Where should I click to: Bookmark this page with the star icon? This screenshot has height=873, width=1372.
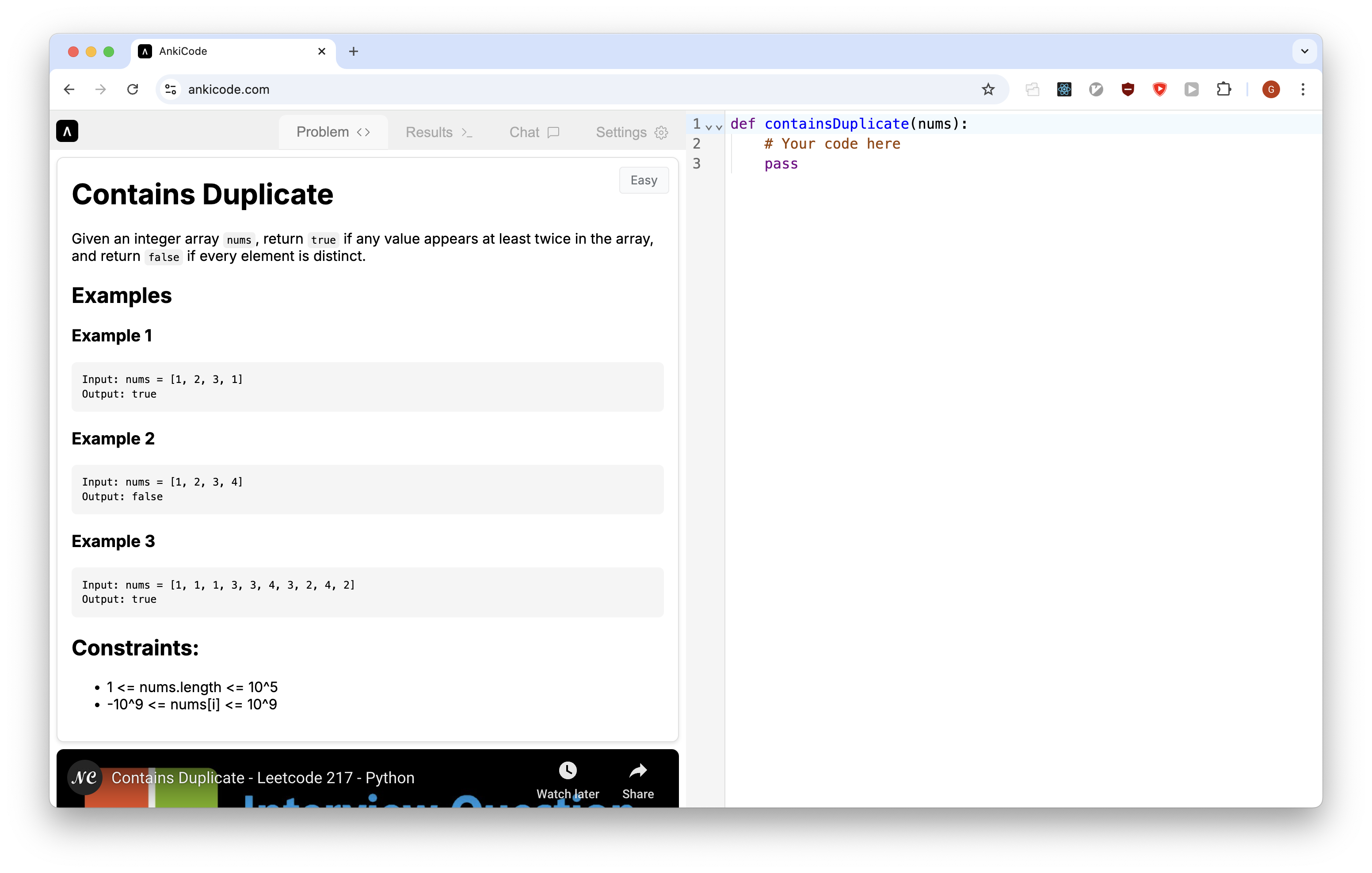coord(987,89)
